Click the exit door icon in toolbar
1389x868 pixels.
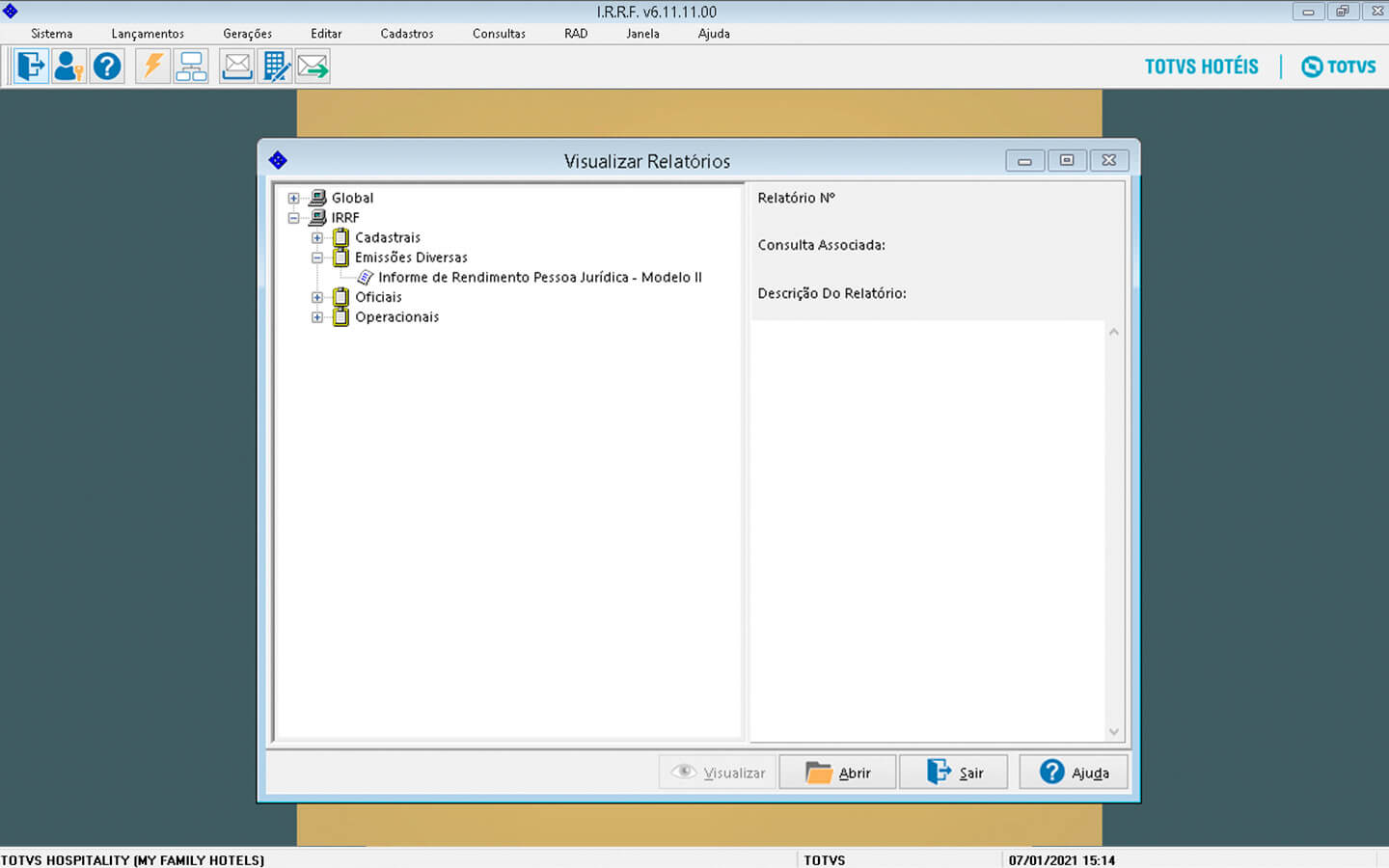[31, 67]
